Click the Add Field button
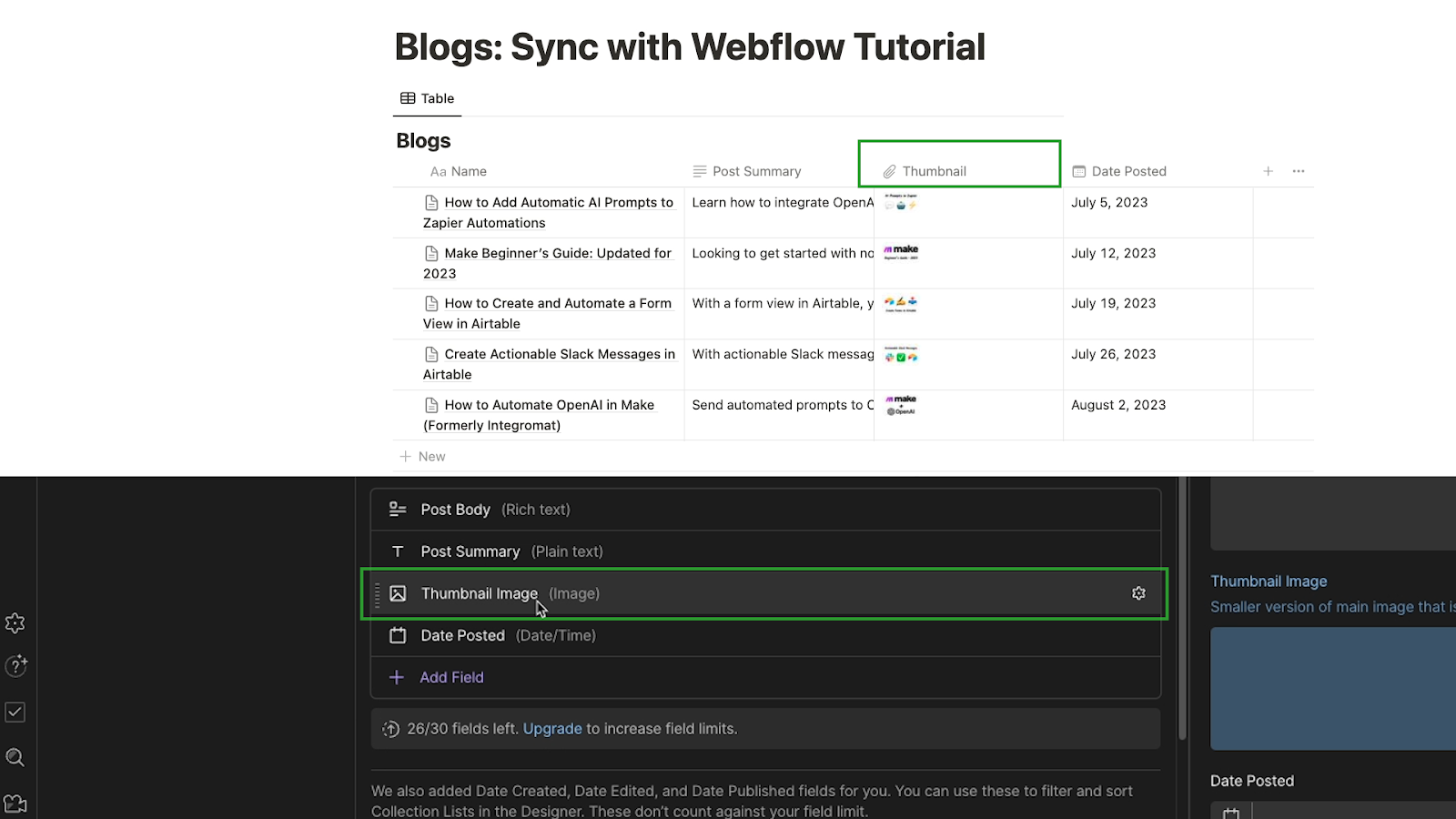1456x819 pixels. click(437, 677)
